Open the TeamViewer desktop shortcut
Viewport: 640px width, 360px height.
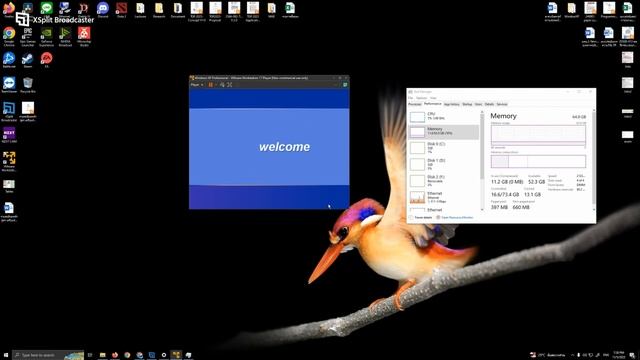click(9, 85)
